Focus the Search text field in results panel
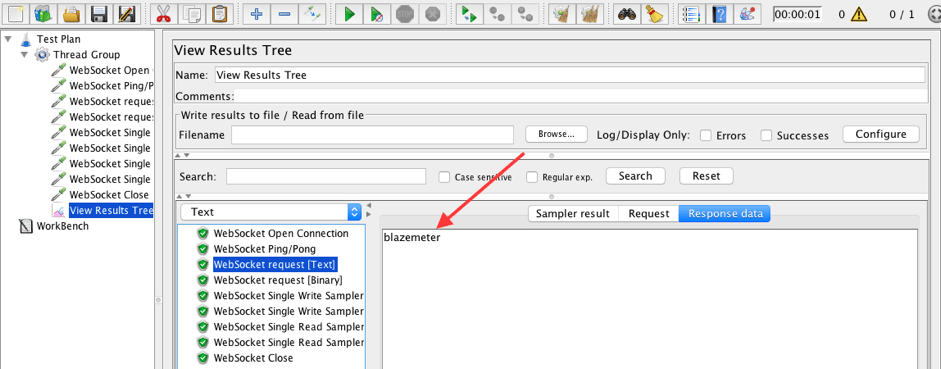This screenshot has height=369, width=941. 326,176
